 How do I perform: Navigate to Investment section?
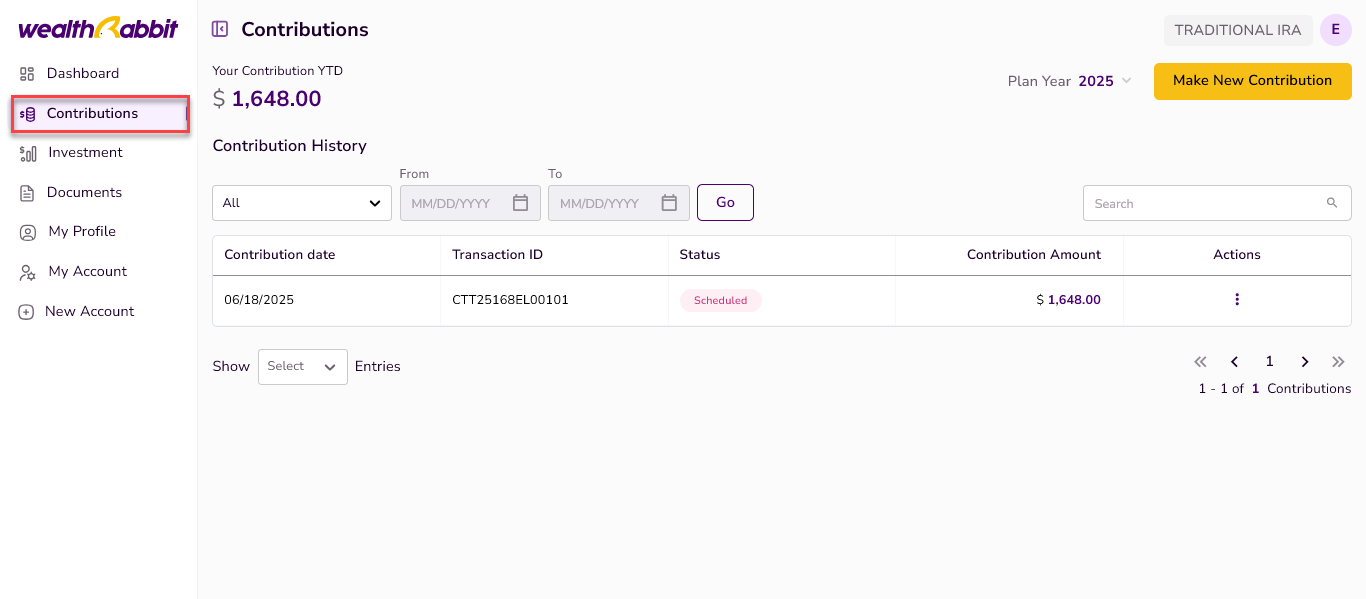tap(85, 153)
